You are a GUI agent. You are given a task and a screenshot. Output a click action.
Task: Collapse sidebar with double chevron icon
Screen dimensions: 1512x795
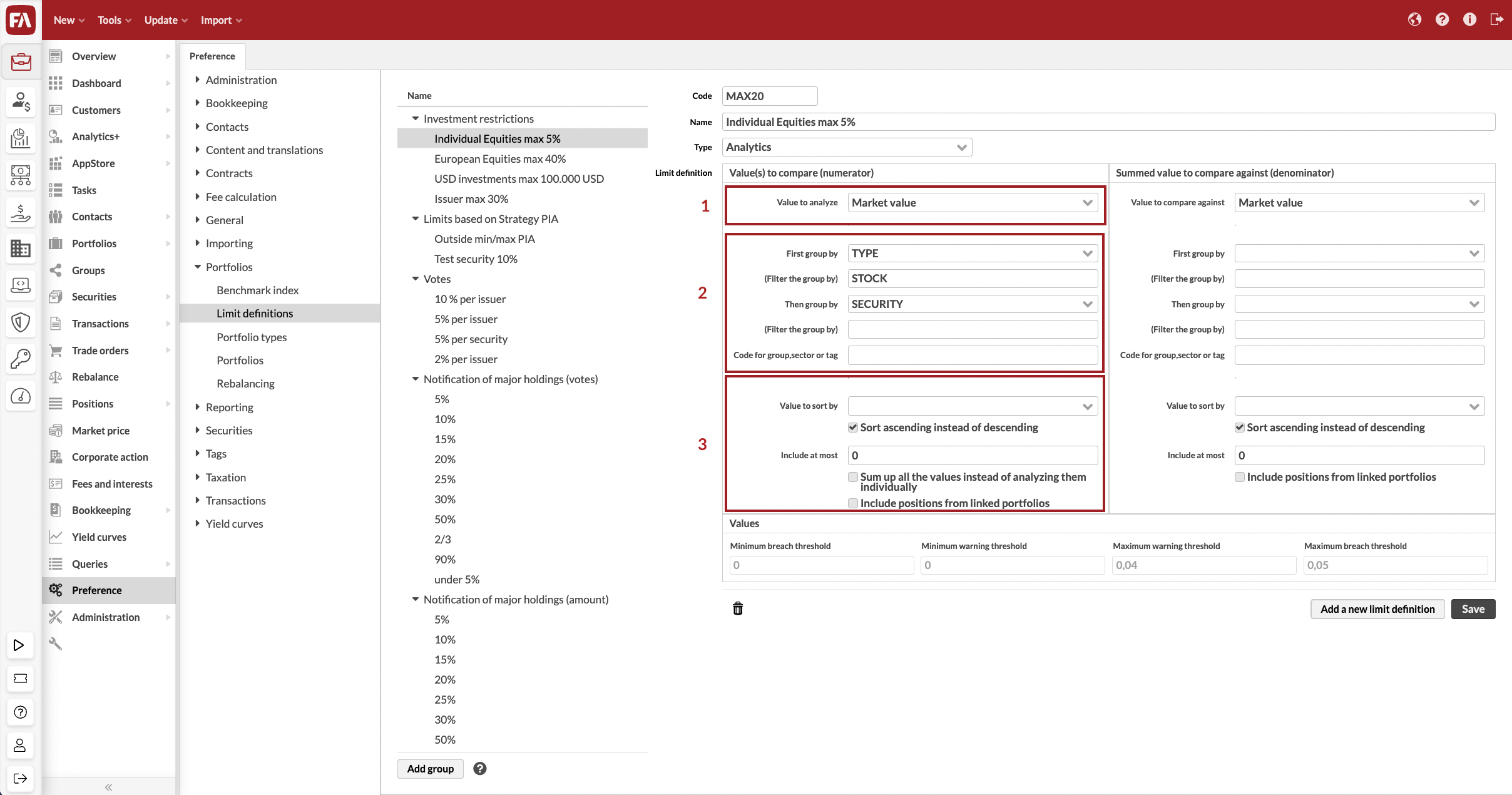108,787
